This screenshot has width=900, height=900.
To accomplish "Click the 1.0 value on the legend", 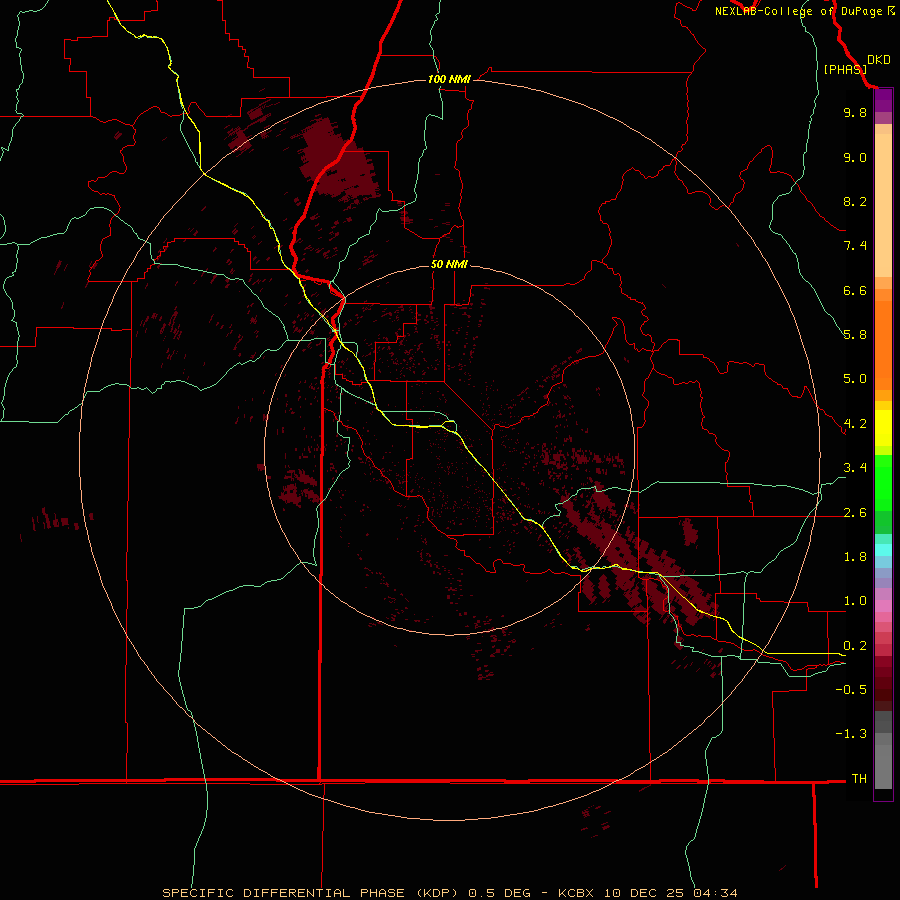I will 855,601.
